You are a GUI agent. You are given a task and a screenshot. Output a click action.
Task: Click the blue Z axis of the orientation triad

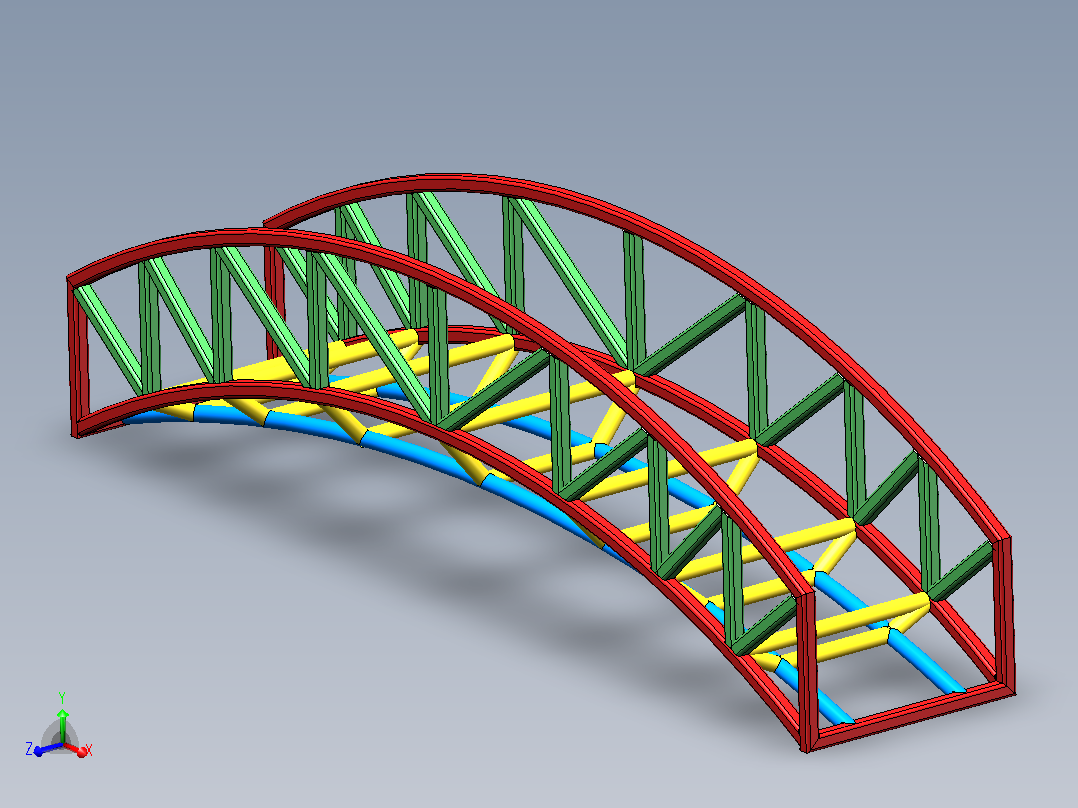coord(48,749)
